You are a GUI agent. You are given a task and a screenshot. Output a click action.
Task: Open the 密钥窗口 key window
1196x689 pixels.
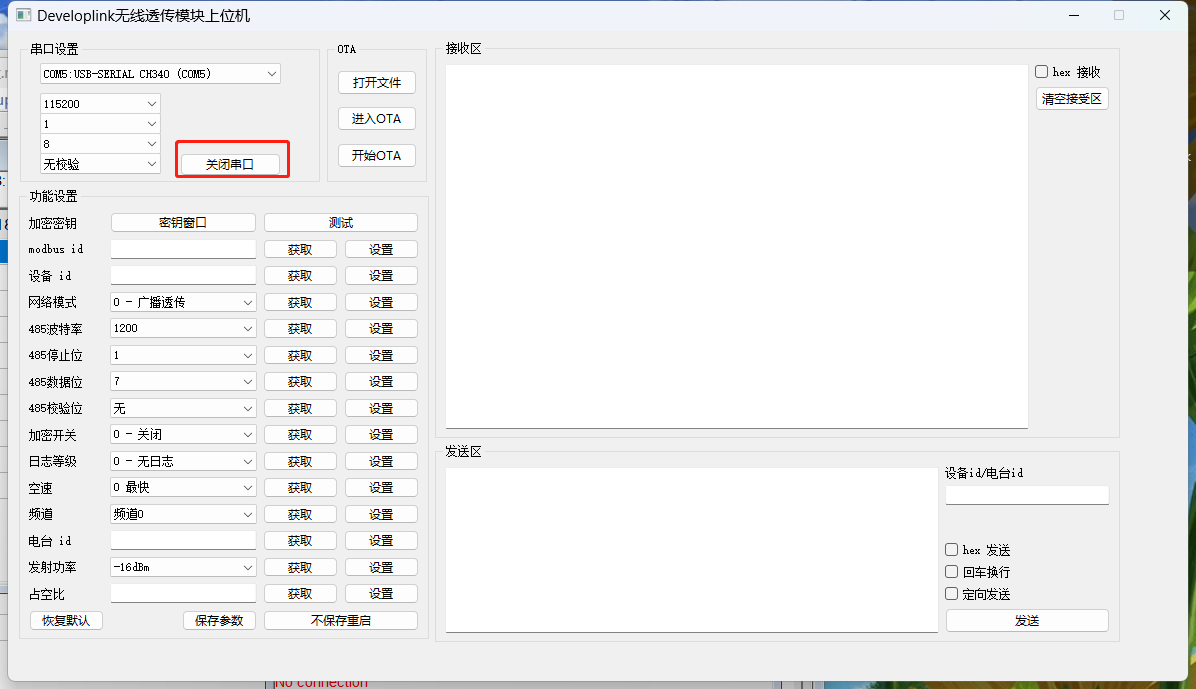(183, 223)
